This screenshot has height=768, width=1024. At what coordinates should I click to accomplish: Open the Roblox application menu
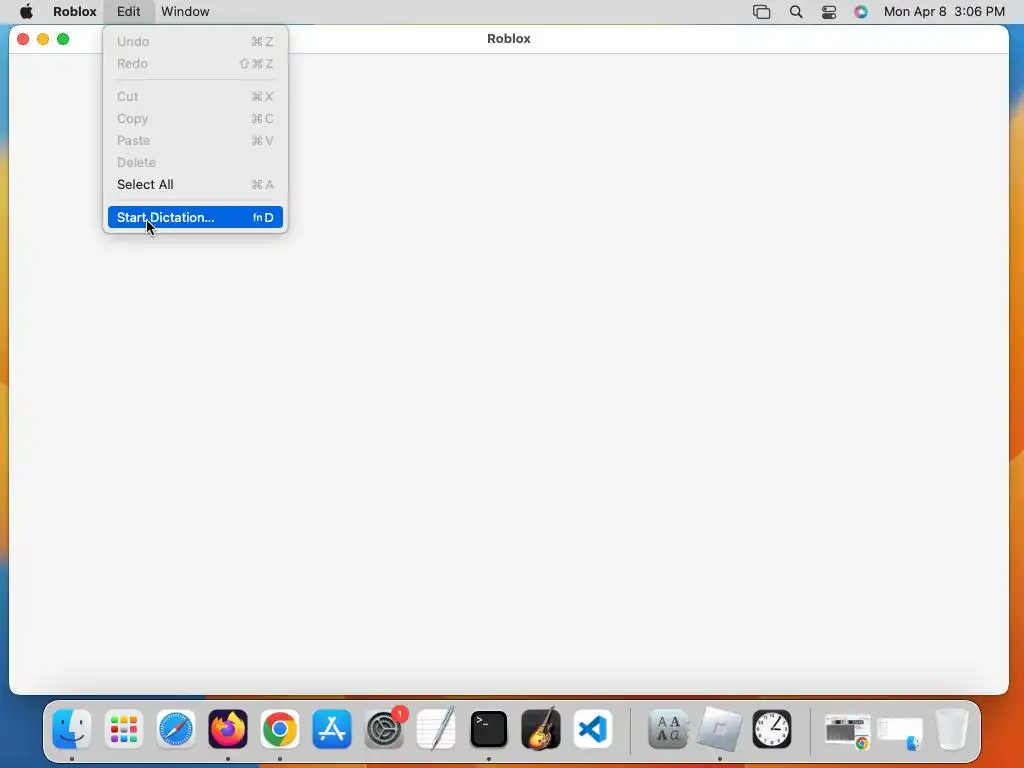74,11
